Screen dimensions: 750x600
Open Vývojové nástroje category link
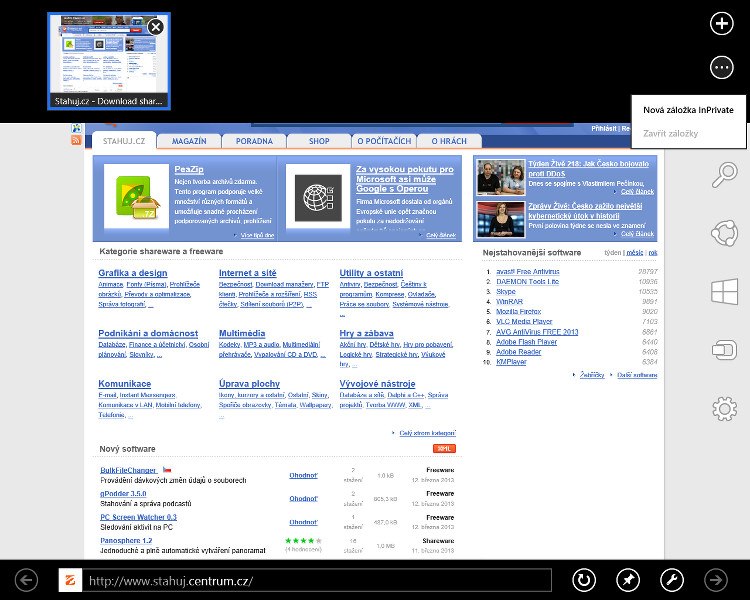pos(377,384)
